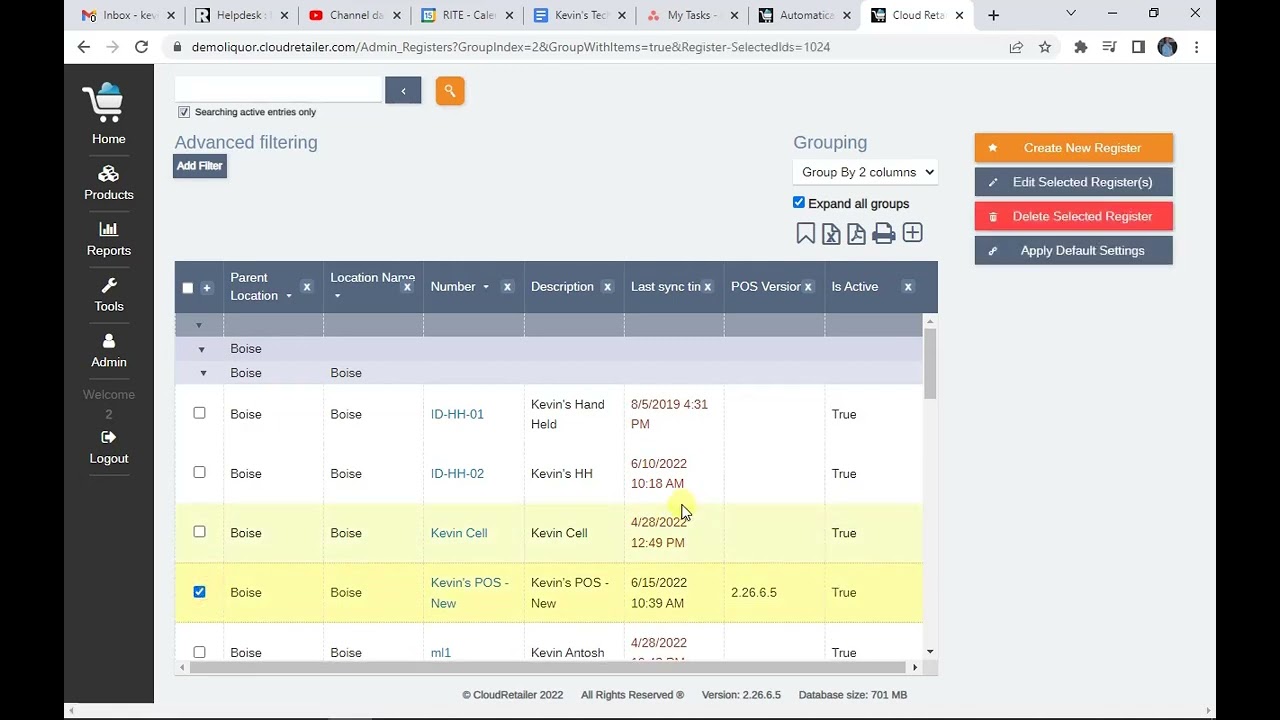Uncheck Expand all groups
This screenshot has height=720, width=1280.
click(x=799, y=202)
